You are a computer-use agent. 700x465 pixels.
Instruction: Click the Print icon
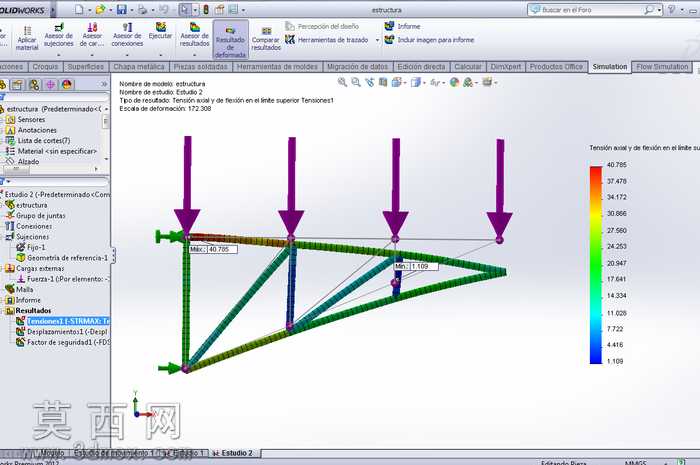[x=142, y=9]
